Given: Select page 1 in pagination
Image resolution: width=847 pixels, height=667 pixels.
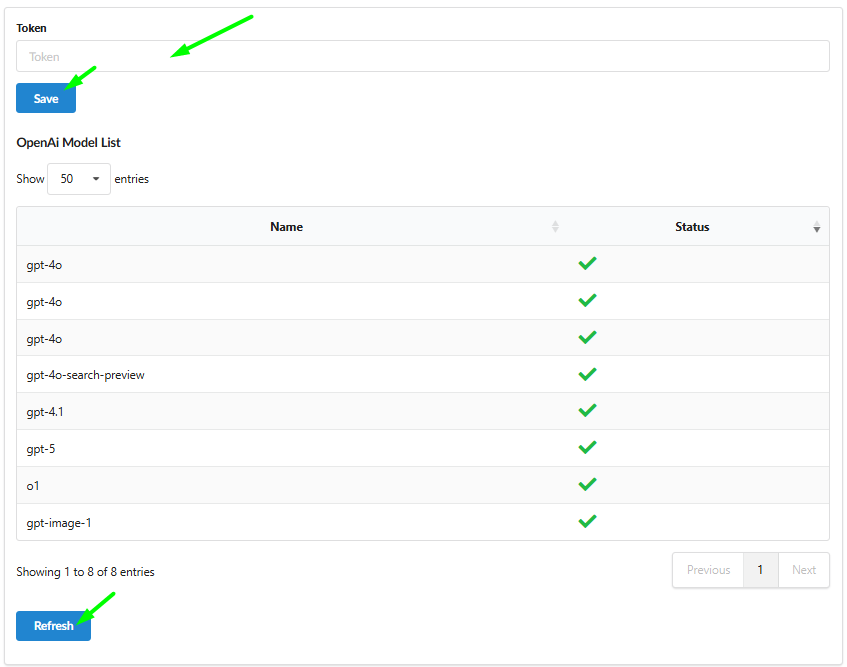Looking at the screenshot, I should click(761, 570).
